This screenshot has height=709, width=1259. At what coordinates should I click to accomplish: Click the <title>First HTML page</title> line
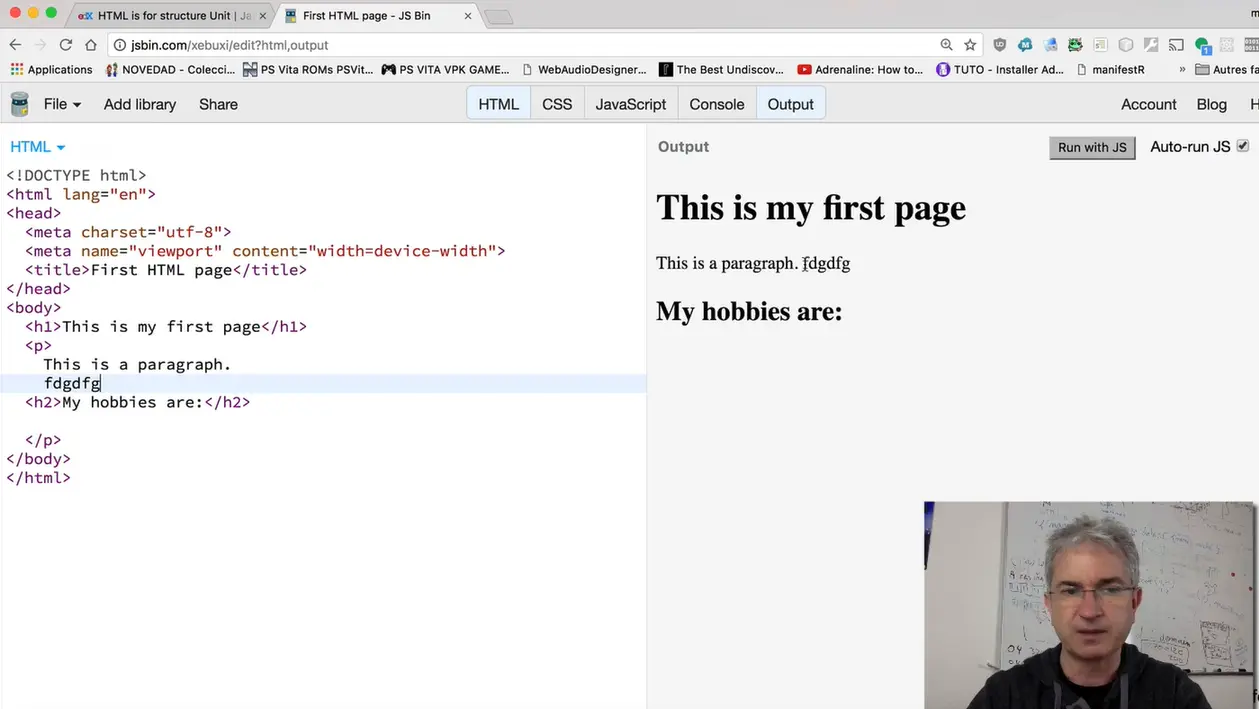(x=166, y=270)
